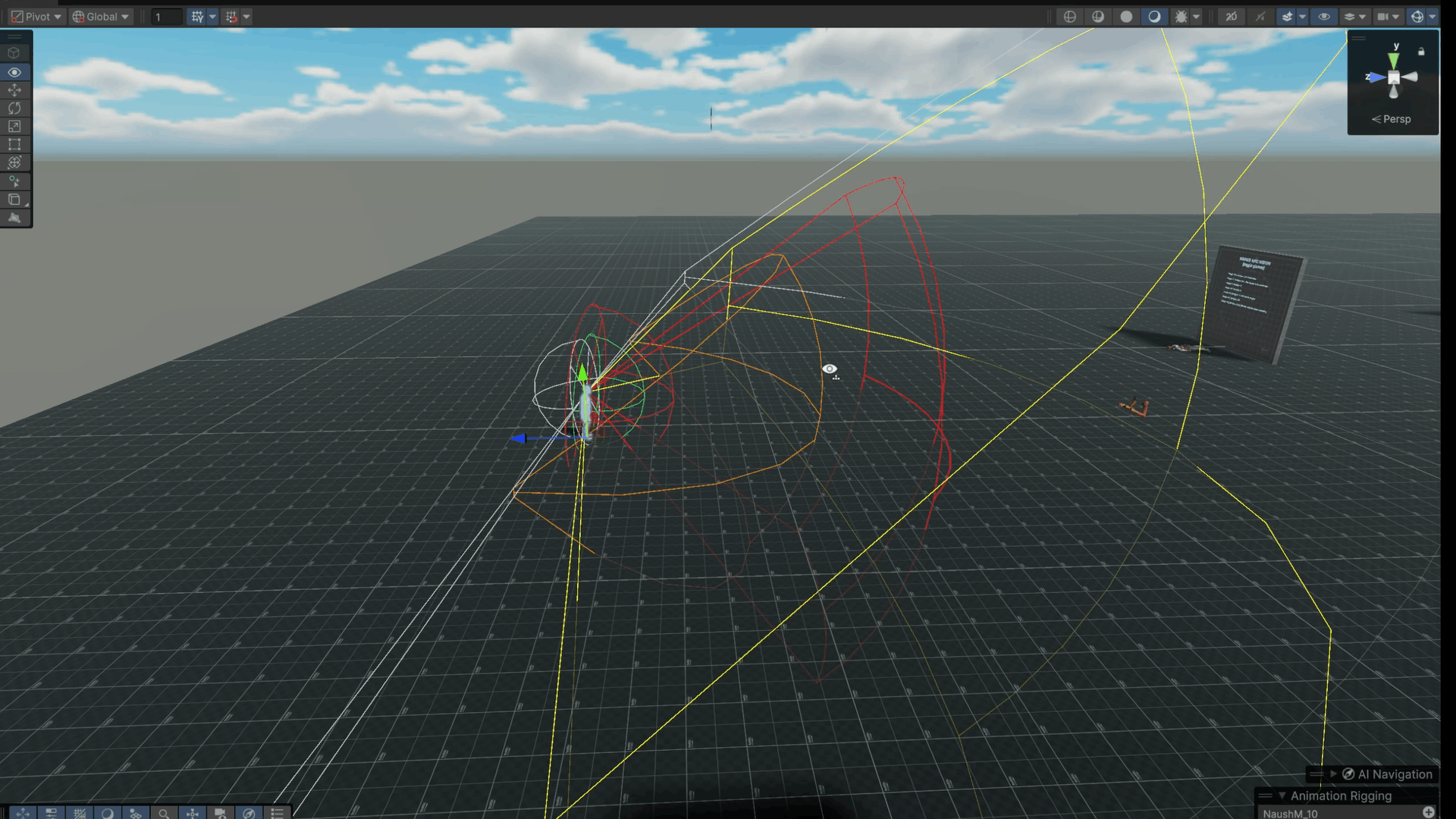This screenshot has height=819, width=1456.
Task: Open scene effects dropdown arrow
Action: tap(1303, 17)
